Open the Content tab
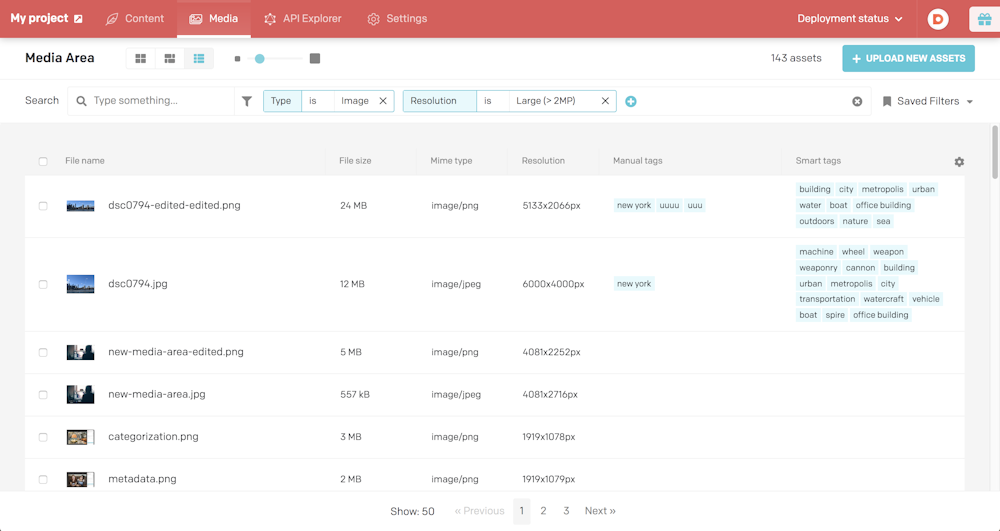 tap(135, 19)
